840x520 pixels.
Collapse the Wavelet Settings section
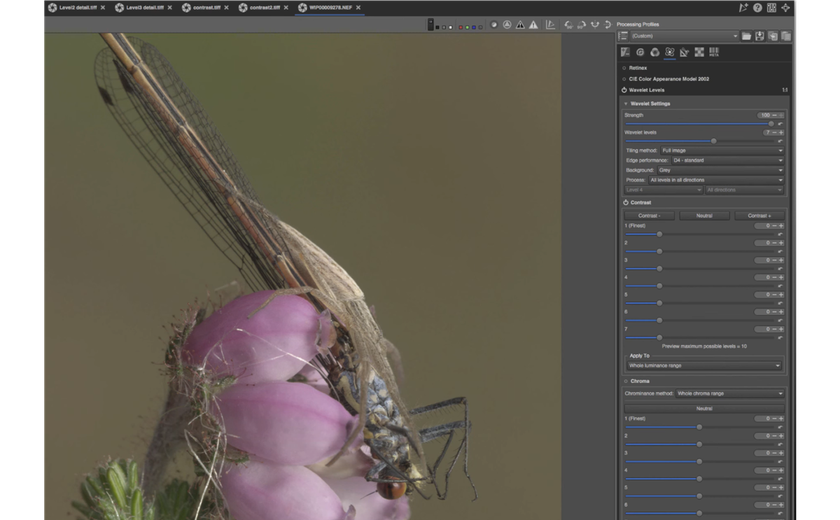(625, 103)
